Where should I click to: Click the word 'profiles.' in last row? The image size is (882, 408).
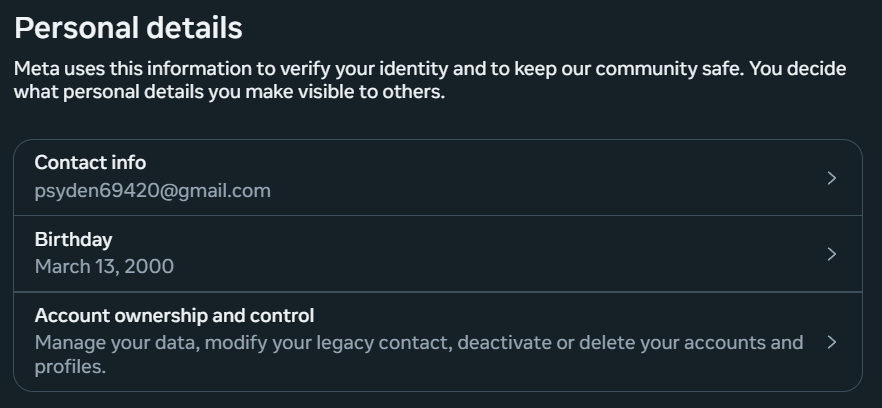click(x=70, y=367)
